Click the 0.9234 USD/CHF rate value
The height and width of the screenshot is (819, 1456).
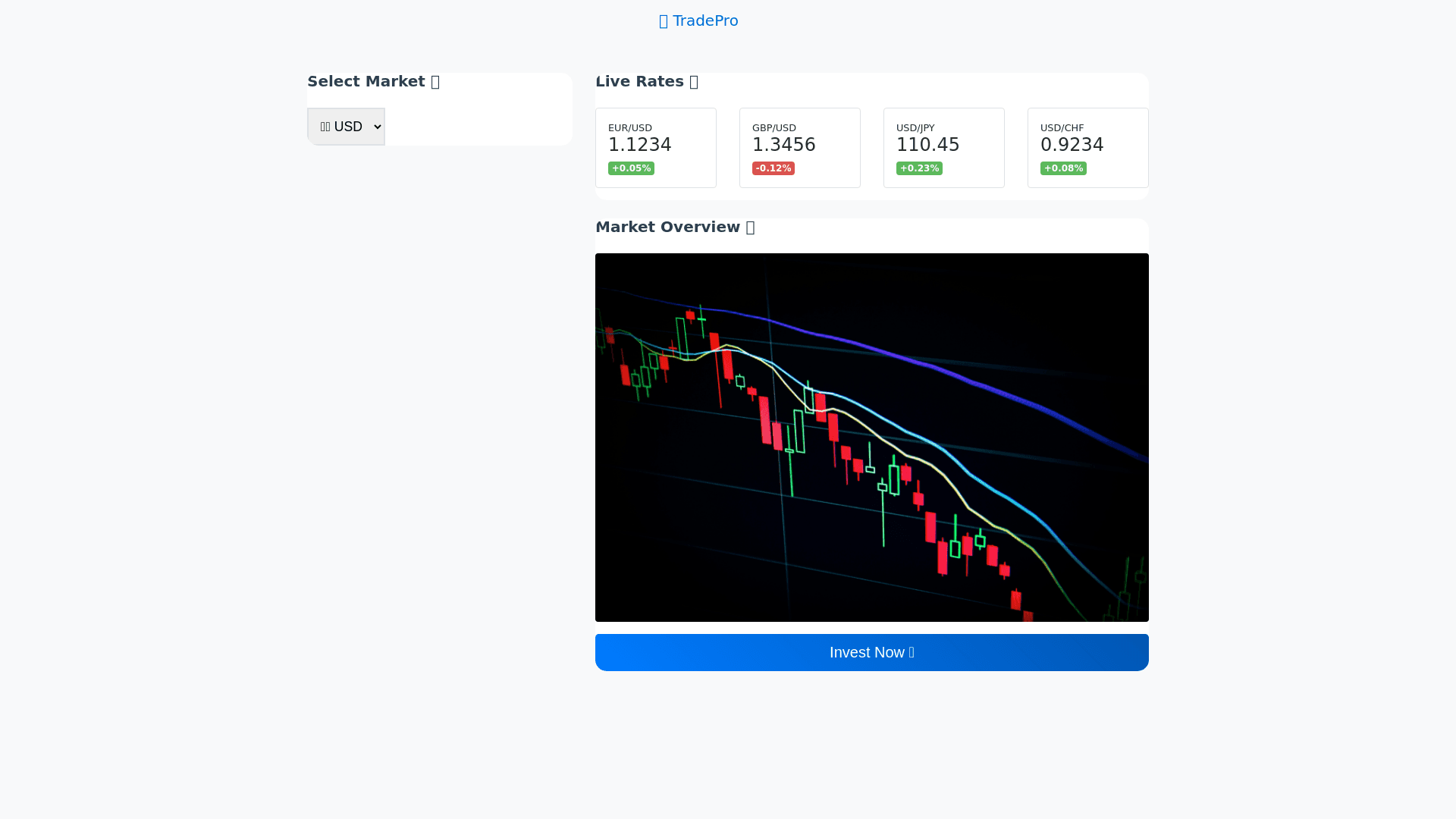(1072, 145)
